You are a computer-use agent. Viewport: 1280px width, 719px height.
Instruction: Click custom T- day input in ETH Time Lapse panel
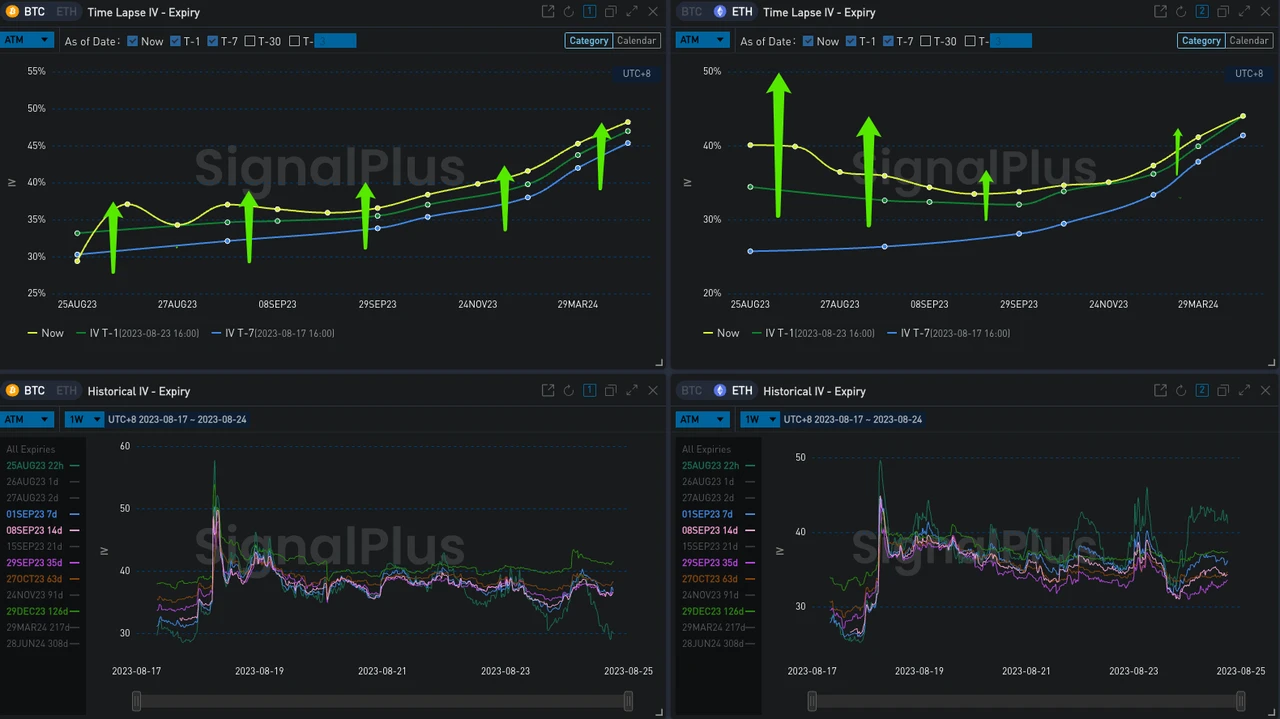(x=1010, y=41)
